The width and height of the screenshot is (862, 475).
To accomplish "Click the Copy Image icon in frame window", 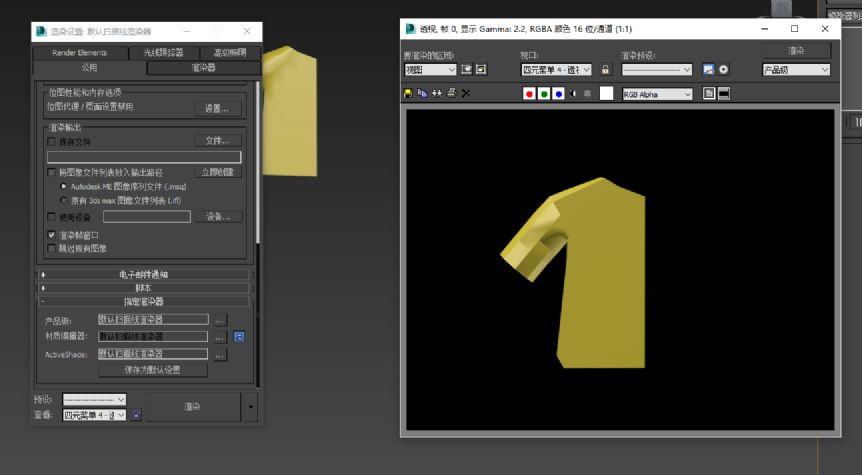I will tap(422, 93).
